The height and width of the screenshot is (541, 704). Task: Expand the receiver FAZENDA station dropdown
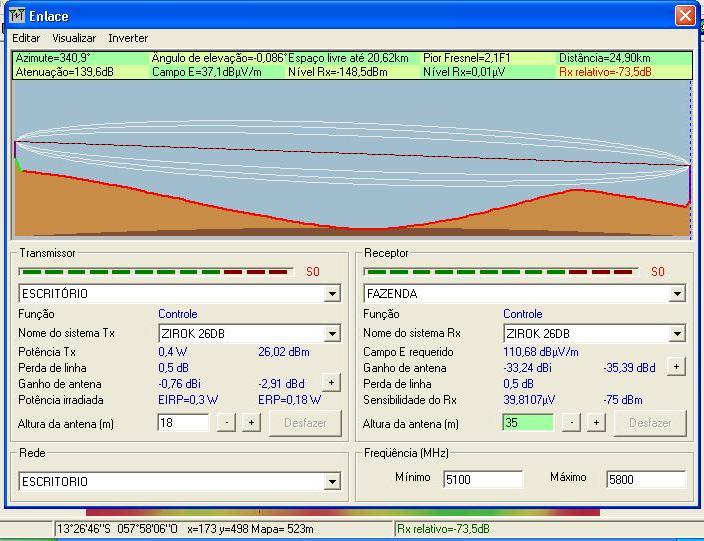click(x=677, y=295)
